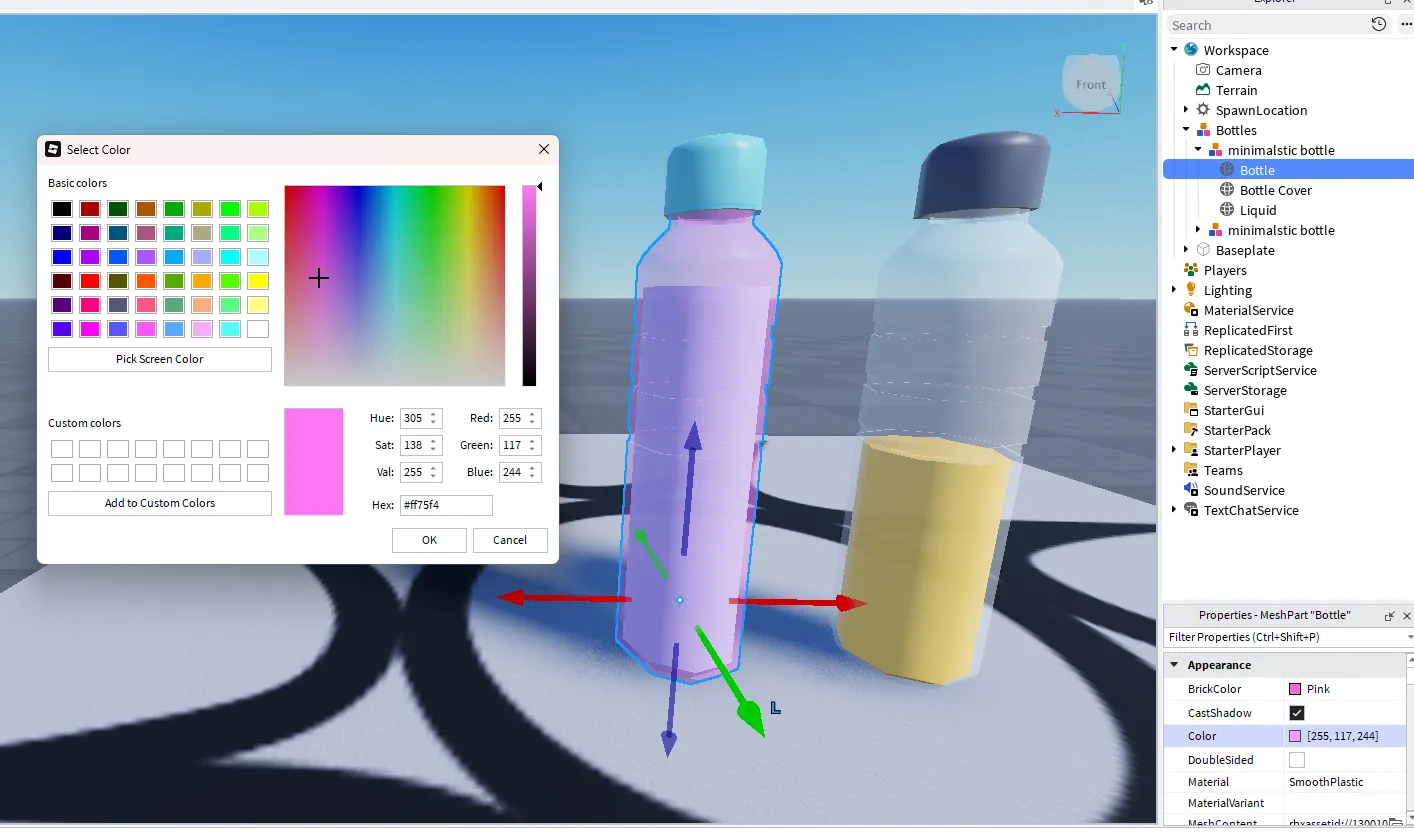1414x833 pixels.
Task: Click the Lighting bulb icon
Action: pyautogui.click(x=1190, y=290)
